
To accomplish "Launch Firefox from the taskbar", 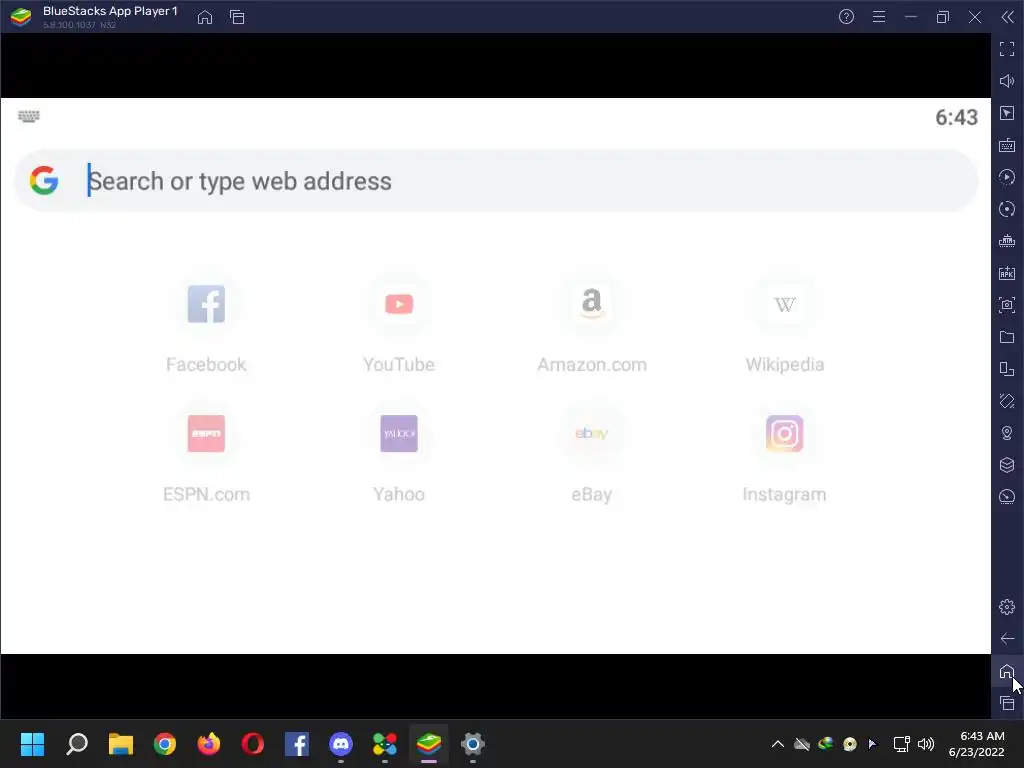I will pos(209,744).
